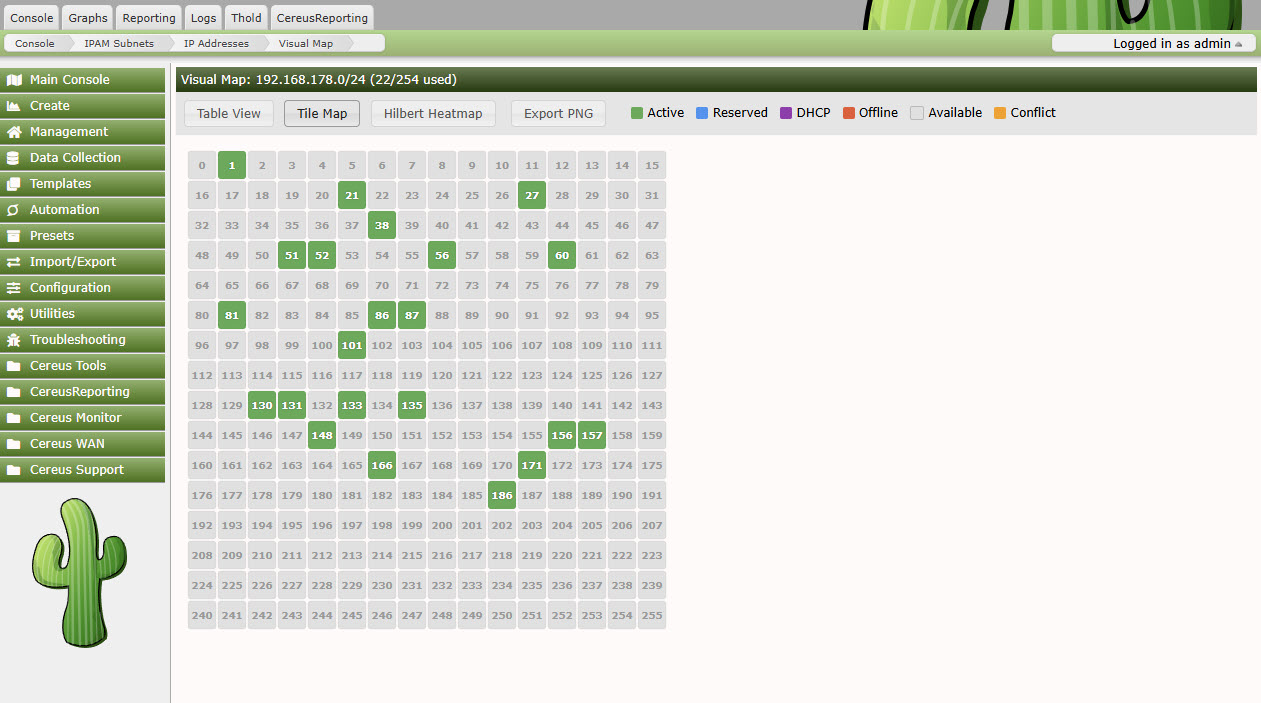This screenshot has height=703, width=1261.
Task: Click the Troubleshooting bug icon
Action: point(14,340)
